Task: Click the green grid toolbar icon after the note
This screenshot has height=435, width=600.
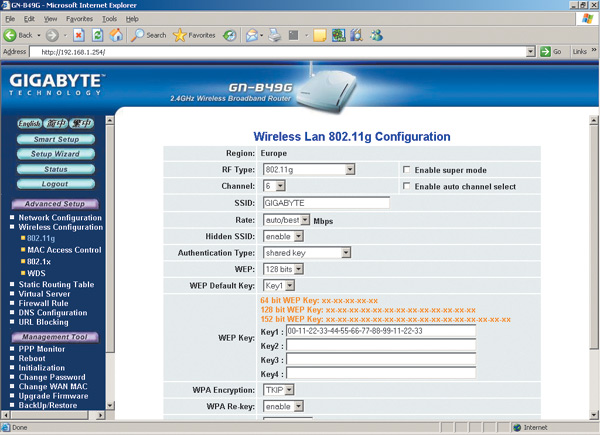Action: point(339,35)
